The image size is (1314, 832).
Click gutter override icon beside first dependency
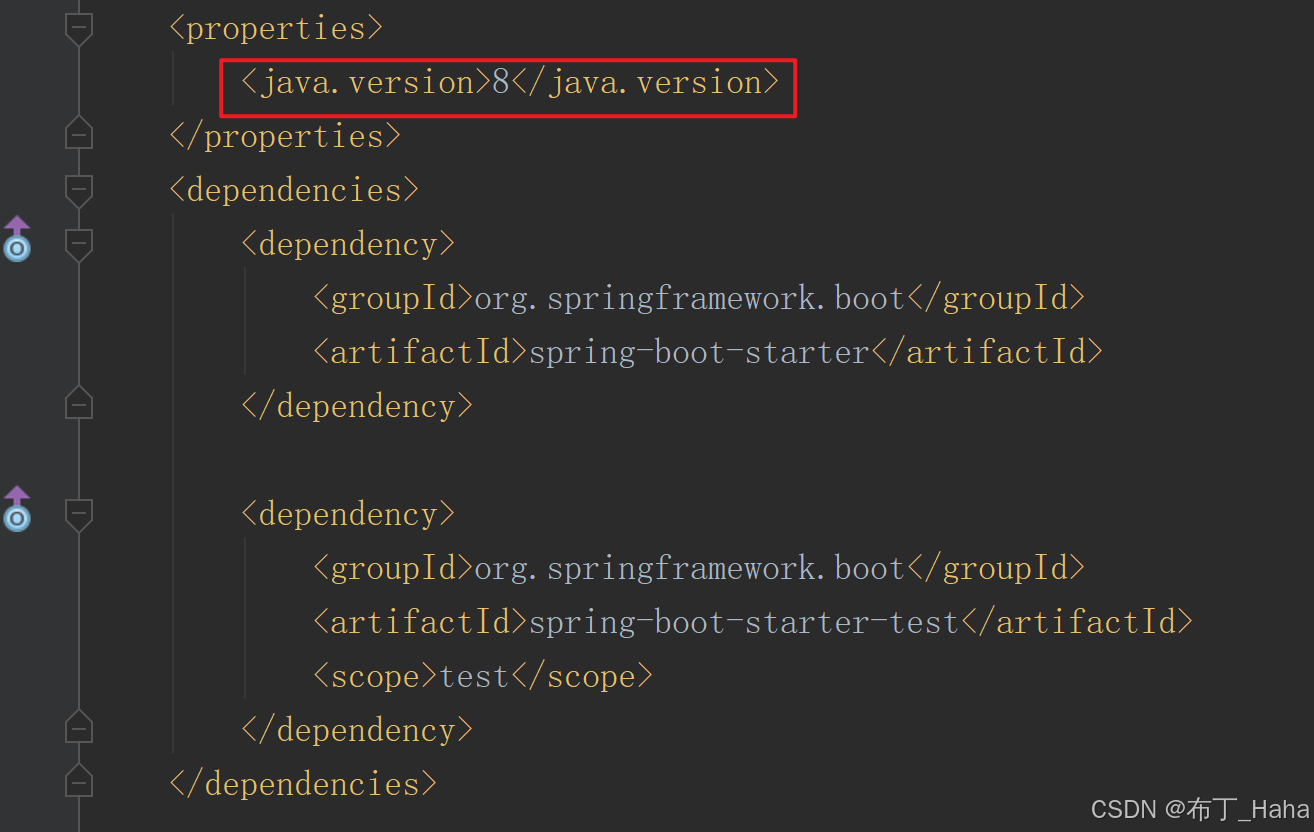17,238
